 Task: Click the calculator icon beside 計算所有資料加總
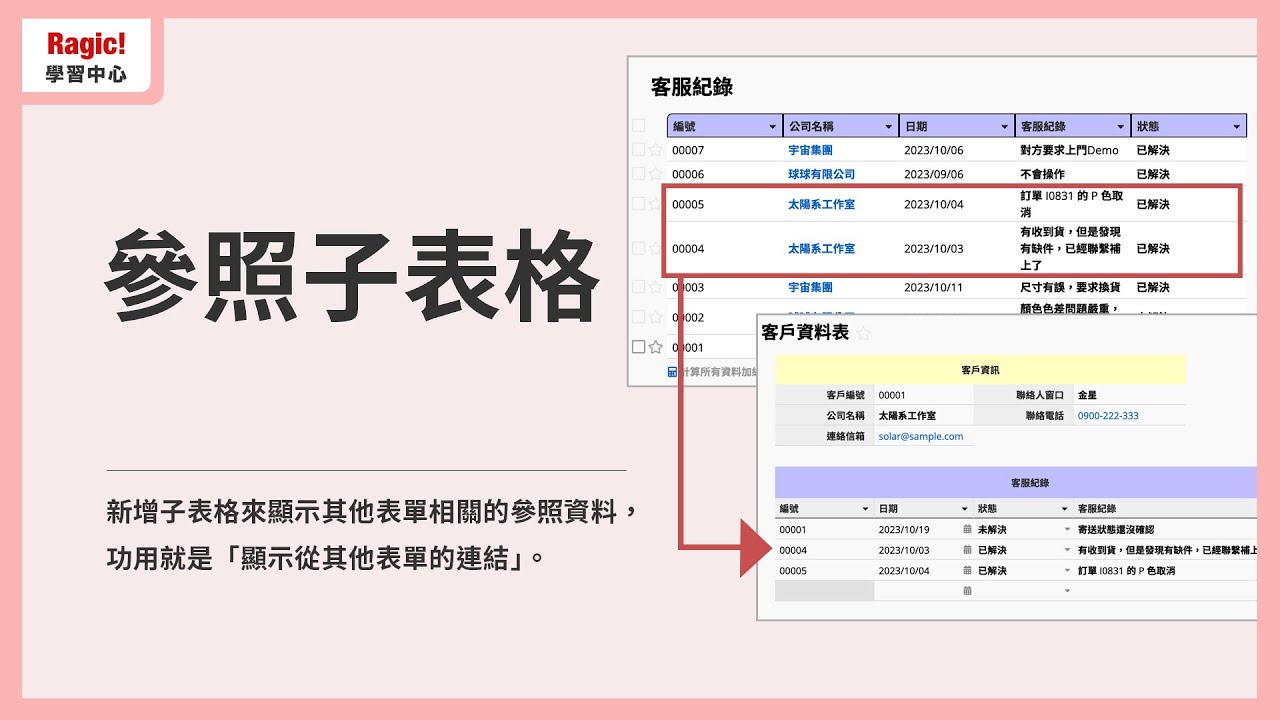pyautogui.click(x=672, y=372)
